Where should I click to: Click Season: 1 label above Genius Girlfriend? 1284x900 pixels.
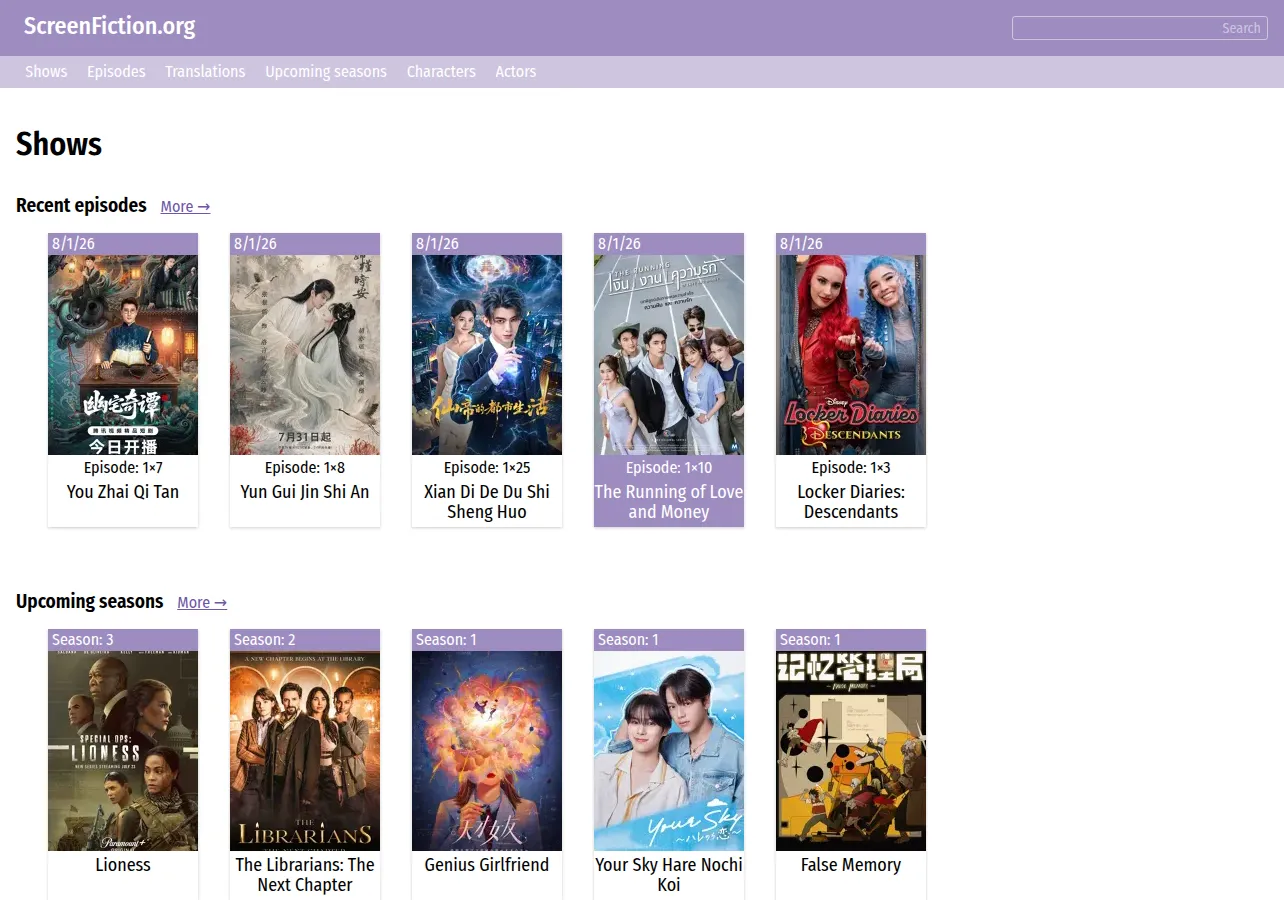[446, 640]
